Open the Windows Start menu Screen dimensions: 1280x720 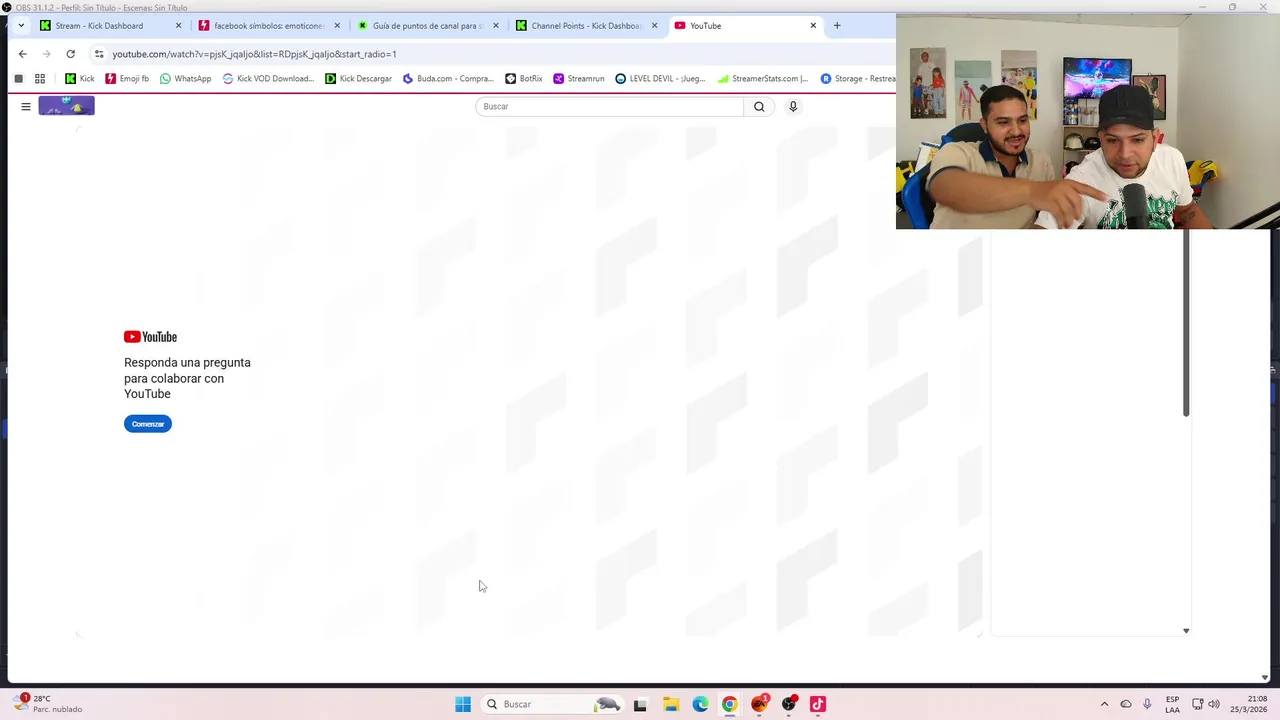[463, 704]
